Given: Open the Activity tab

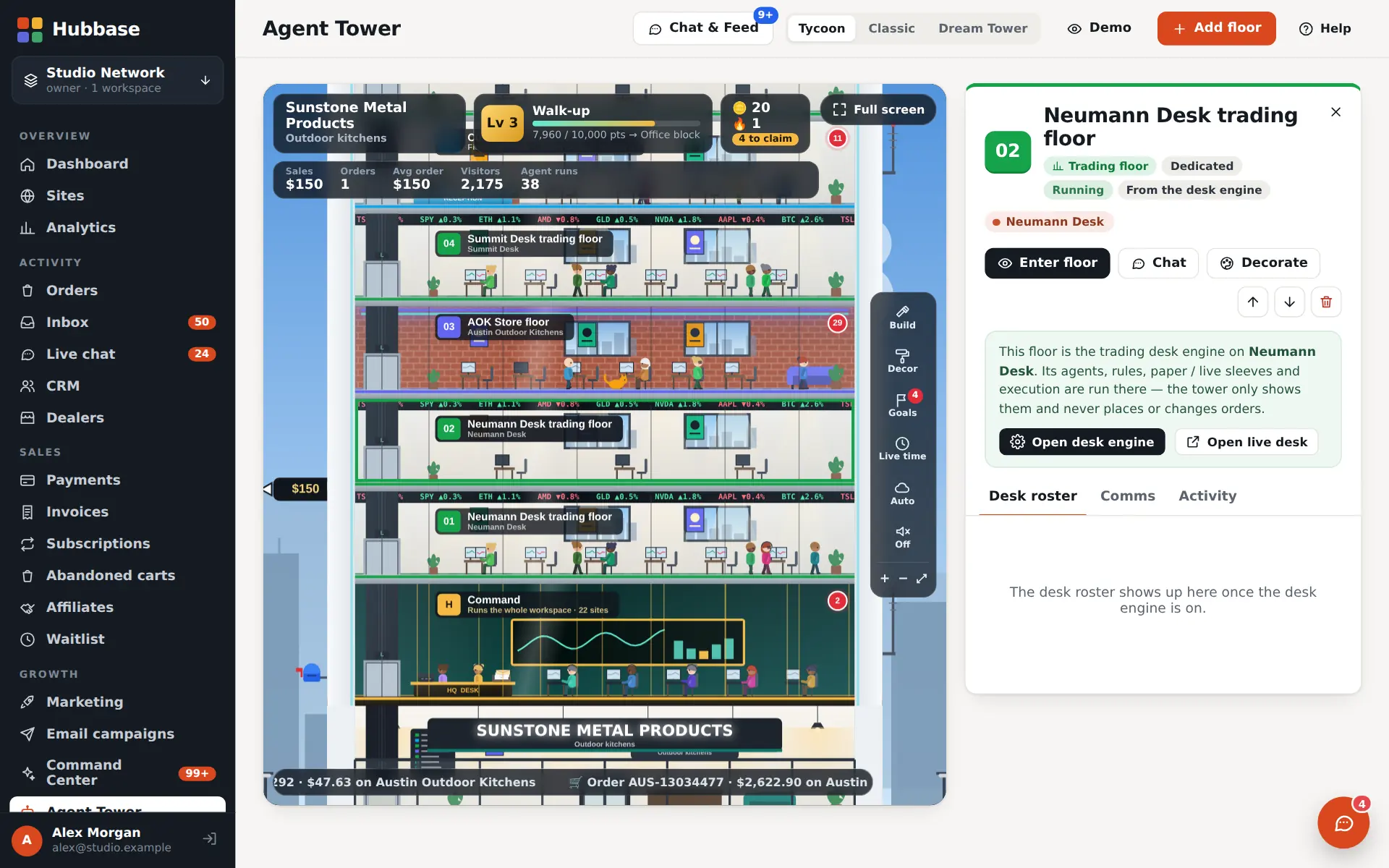Looking at the screenshot, I should tap(1207, 496).
